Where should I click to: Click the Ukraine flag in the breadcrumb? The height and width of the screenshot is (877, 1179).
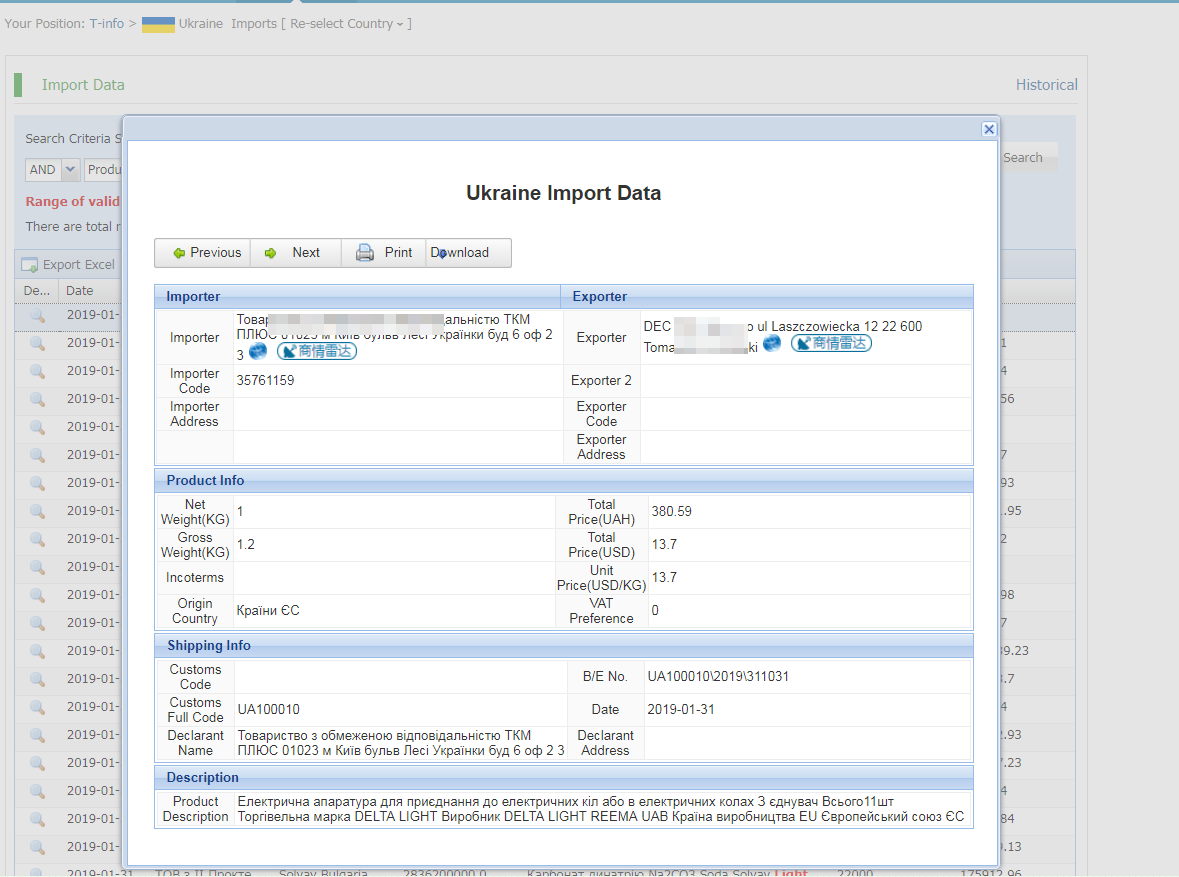pyautogui.click(x=158, y=24)
